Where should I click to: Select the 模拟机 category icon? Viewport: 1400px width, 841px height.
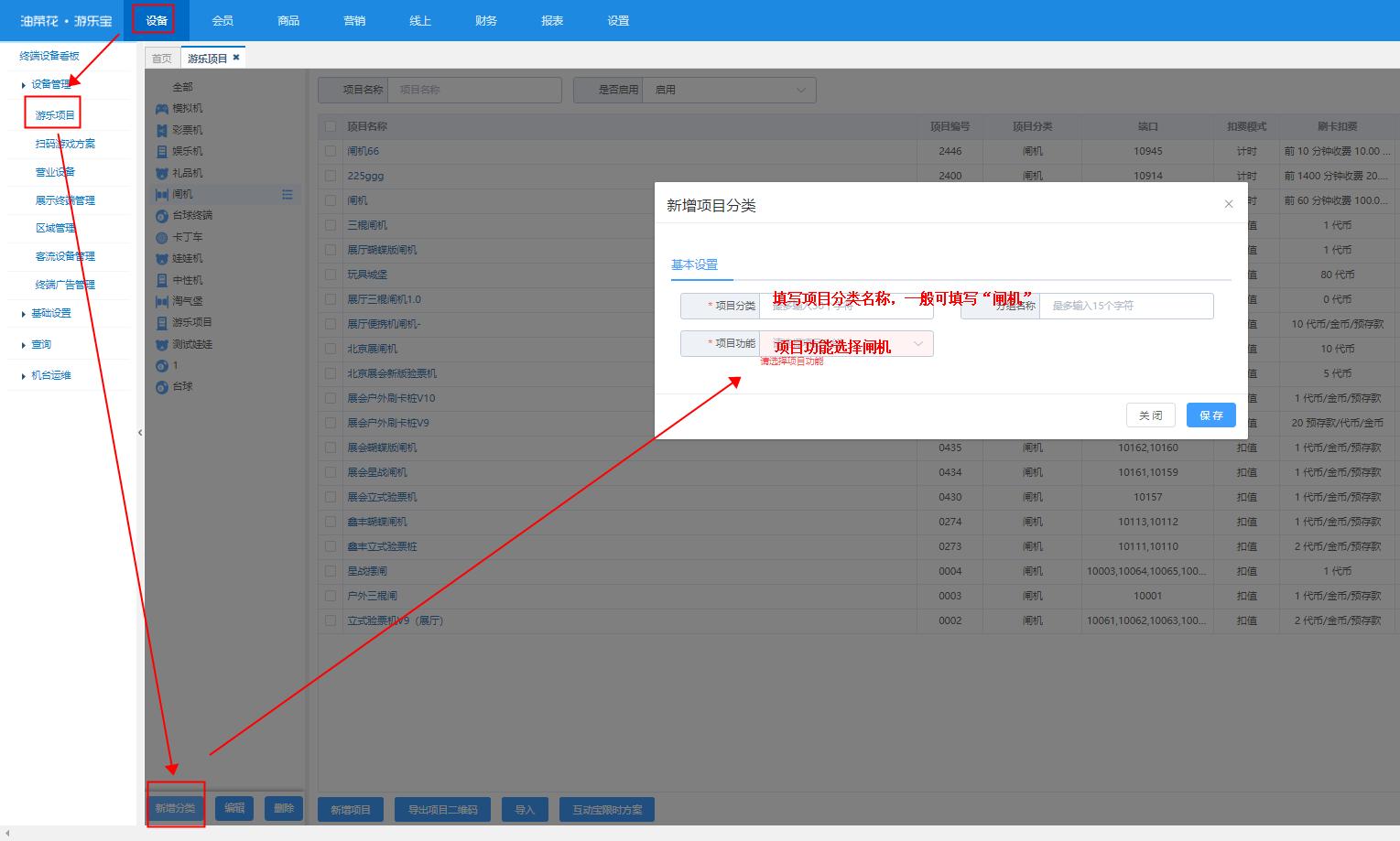tap(162, 109)
